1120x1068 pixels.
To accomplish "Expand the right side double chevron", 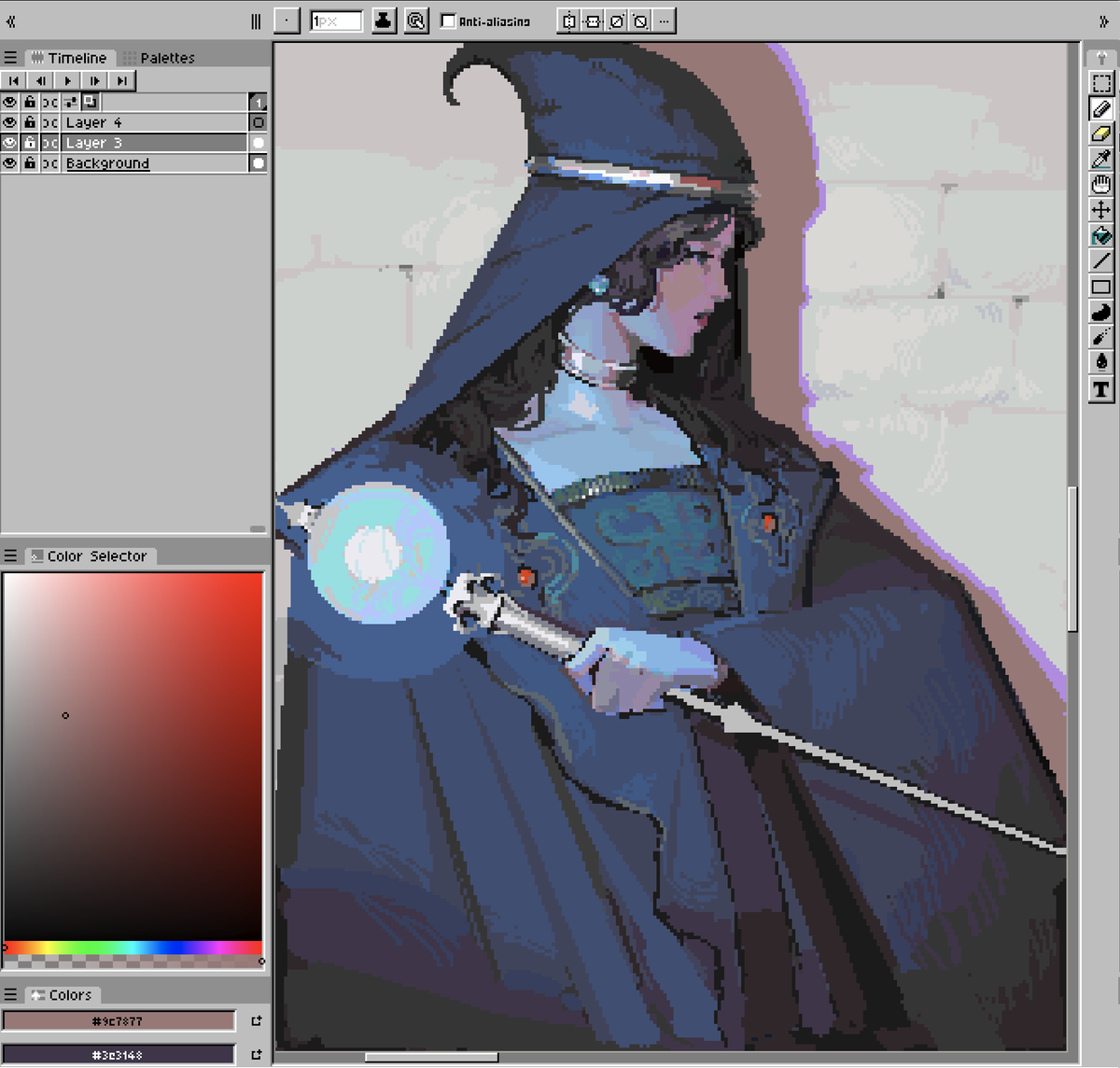I will (1105, 21).
